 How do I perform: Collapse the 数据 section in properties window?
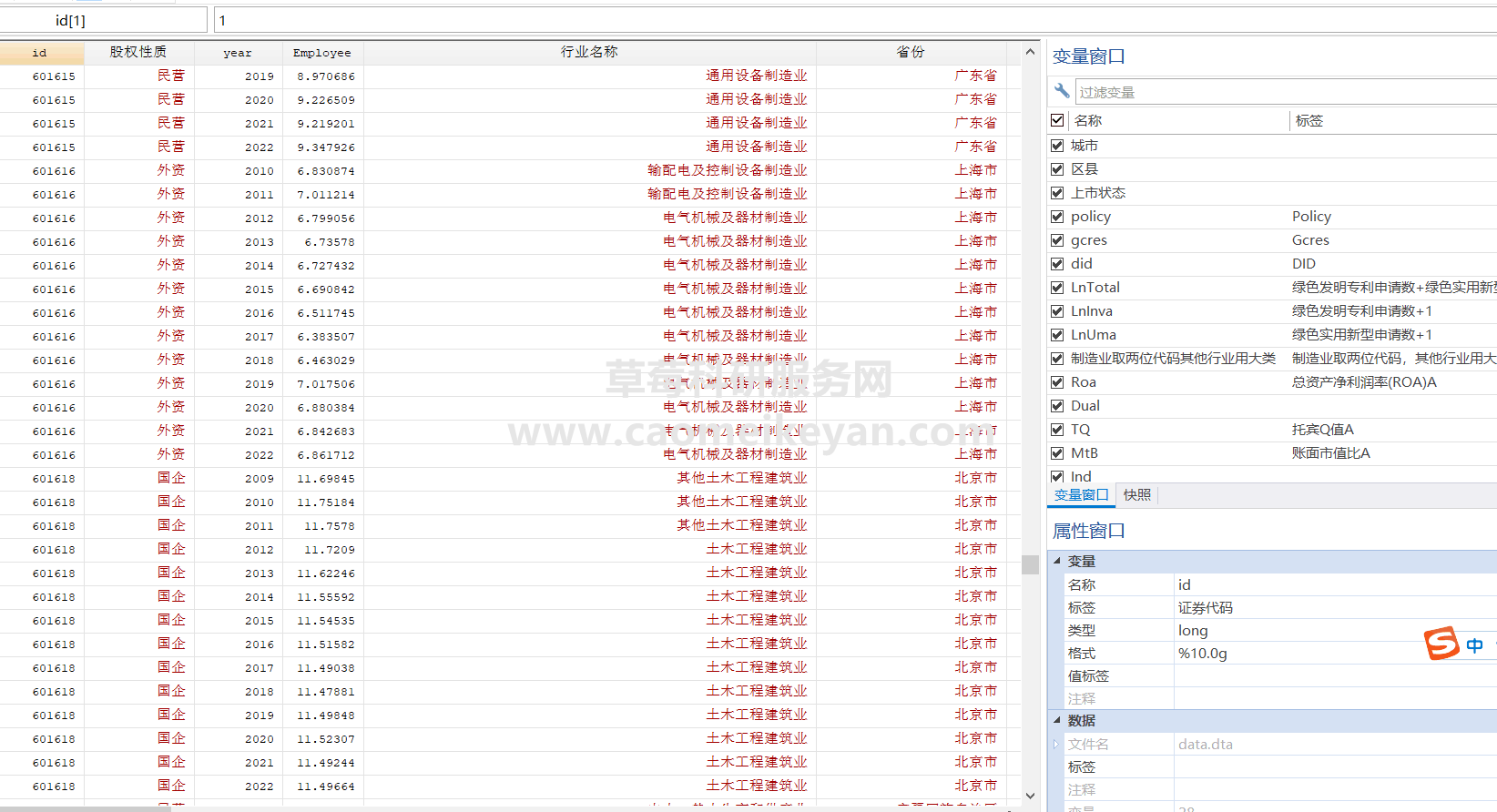click(x=1057, y=720)
